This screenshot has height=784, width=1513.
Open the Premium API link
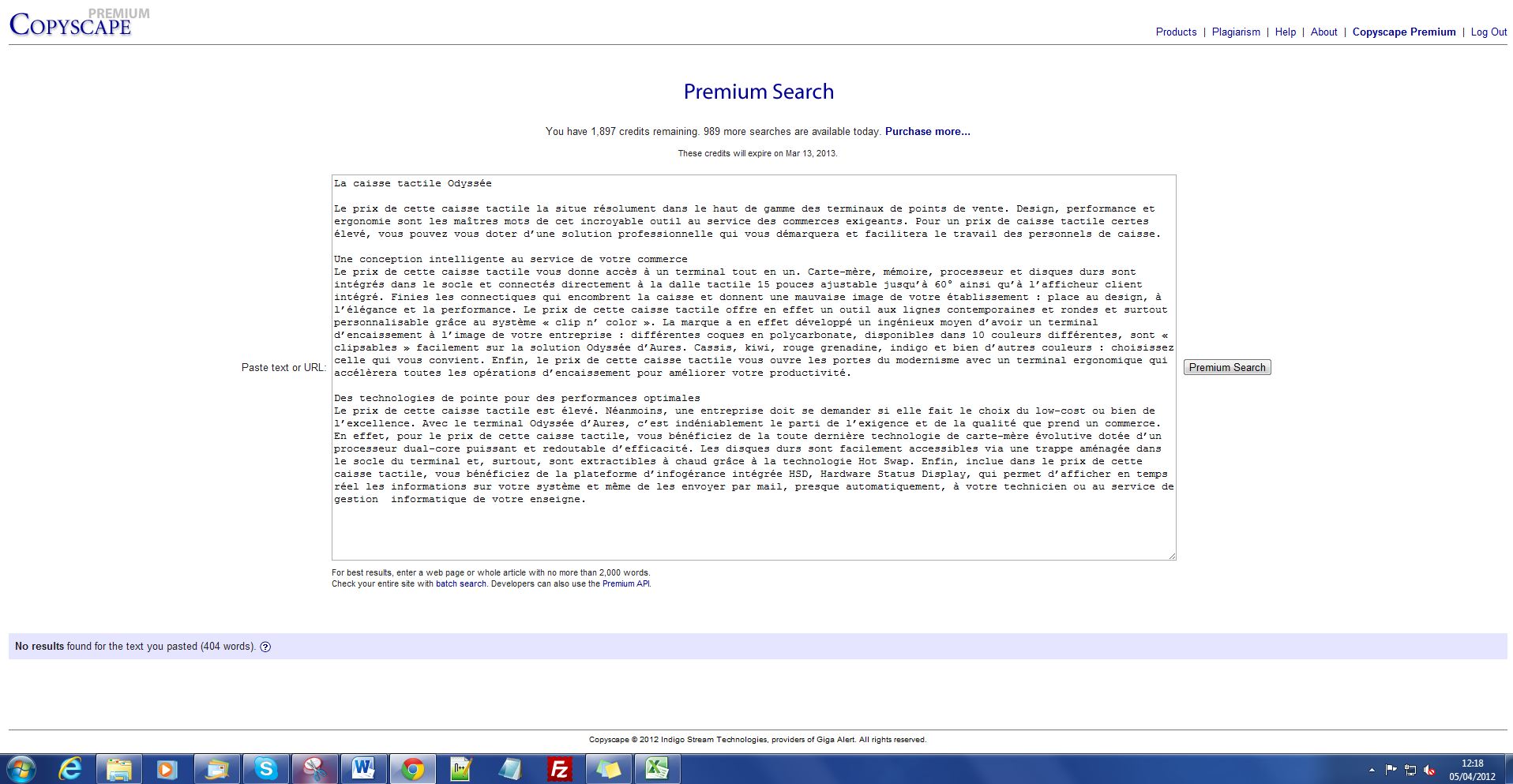(625, 583)
